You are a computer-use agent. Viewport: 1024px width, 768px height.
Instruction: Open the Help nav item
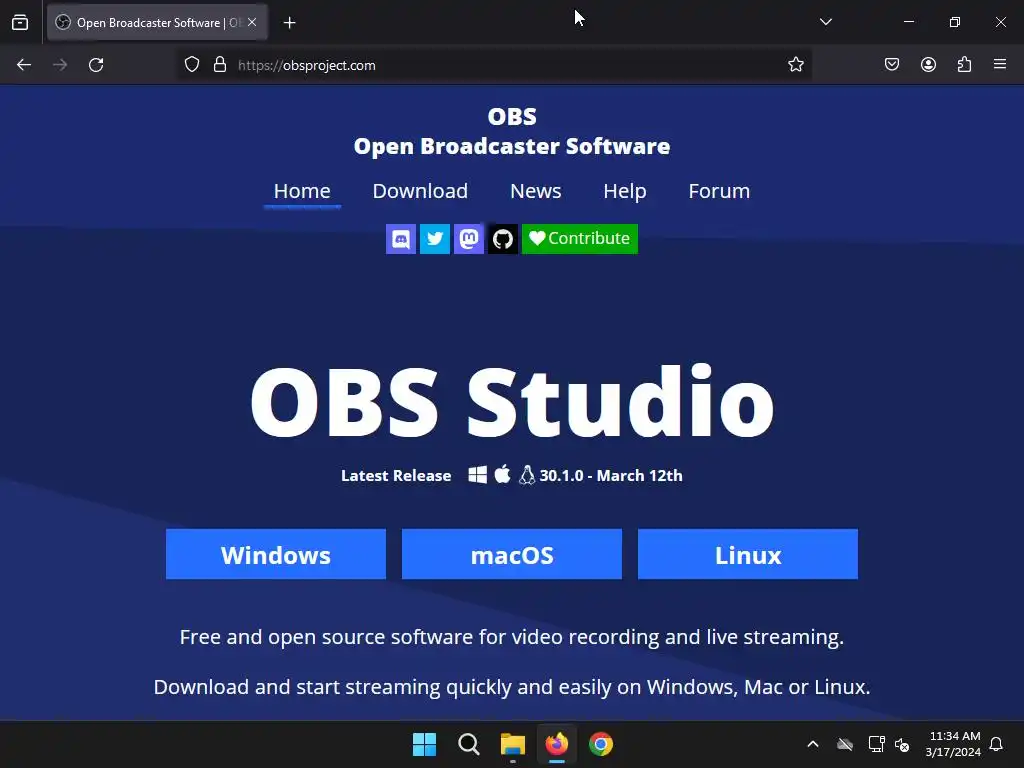pos(624,191)
